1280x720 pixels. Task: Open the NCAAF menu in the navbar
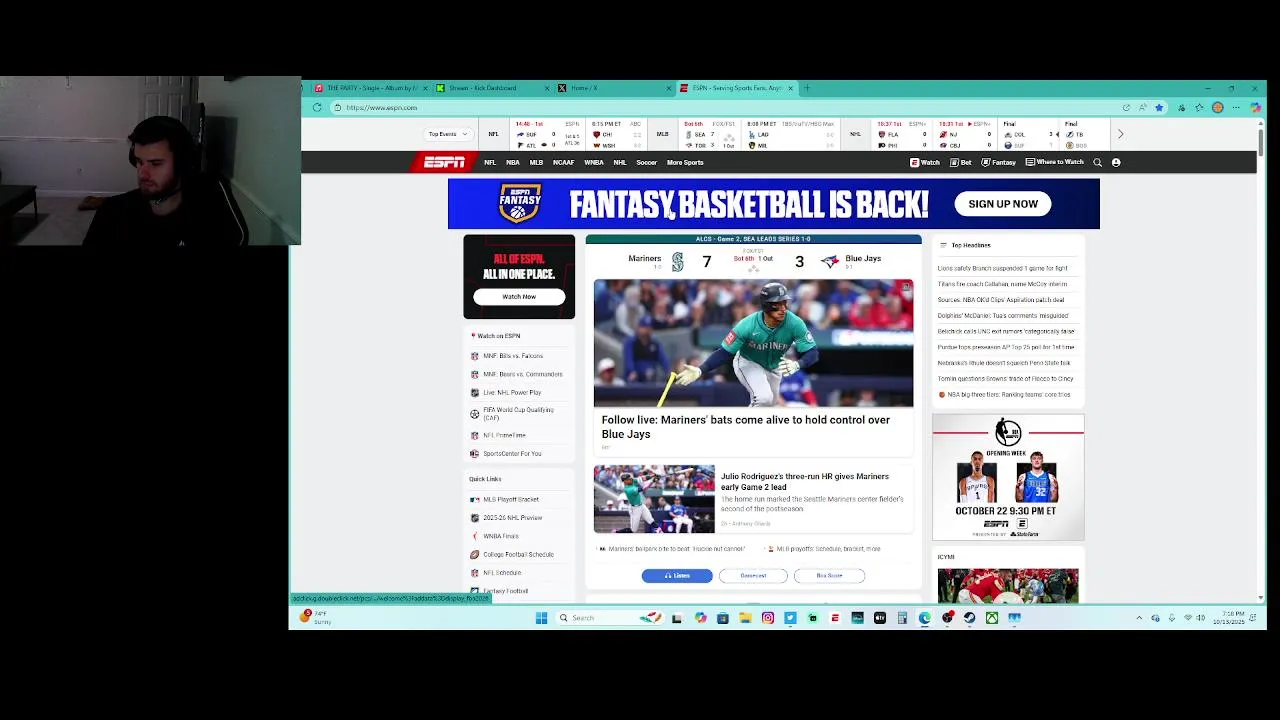coord(563,162)
